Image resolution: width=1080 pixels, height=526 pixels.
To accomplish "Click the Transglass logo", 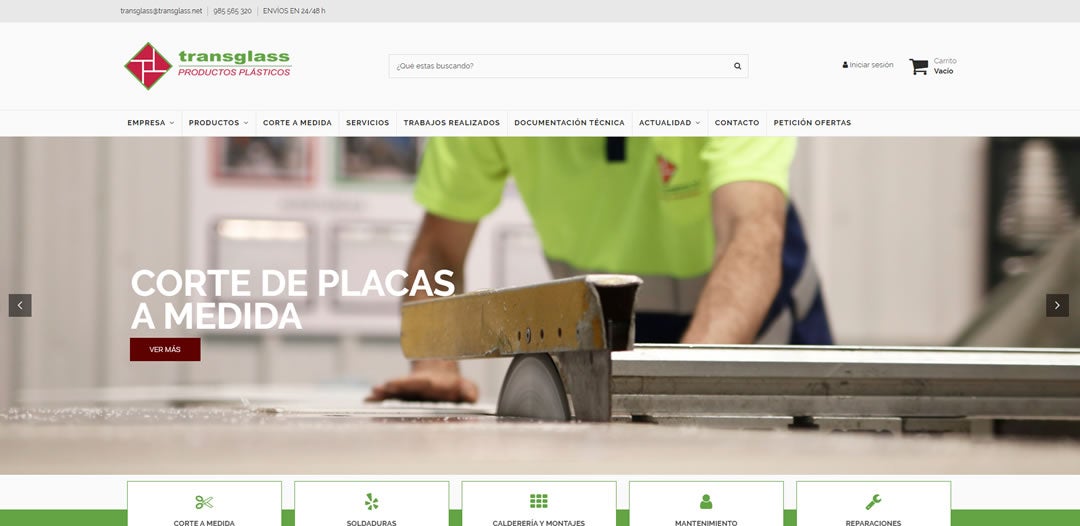I will pyautogui.click(x=207, y=66).
